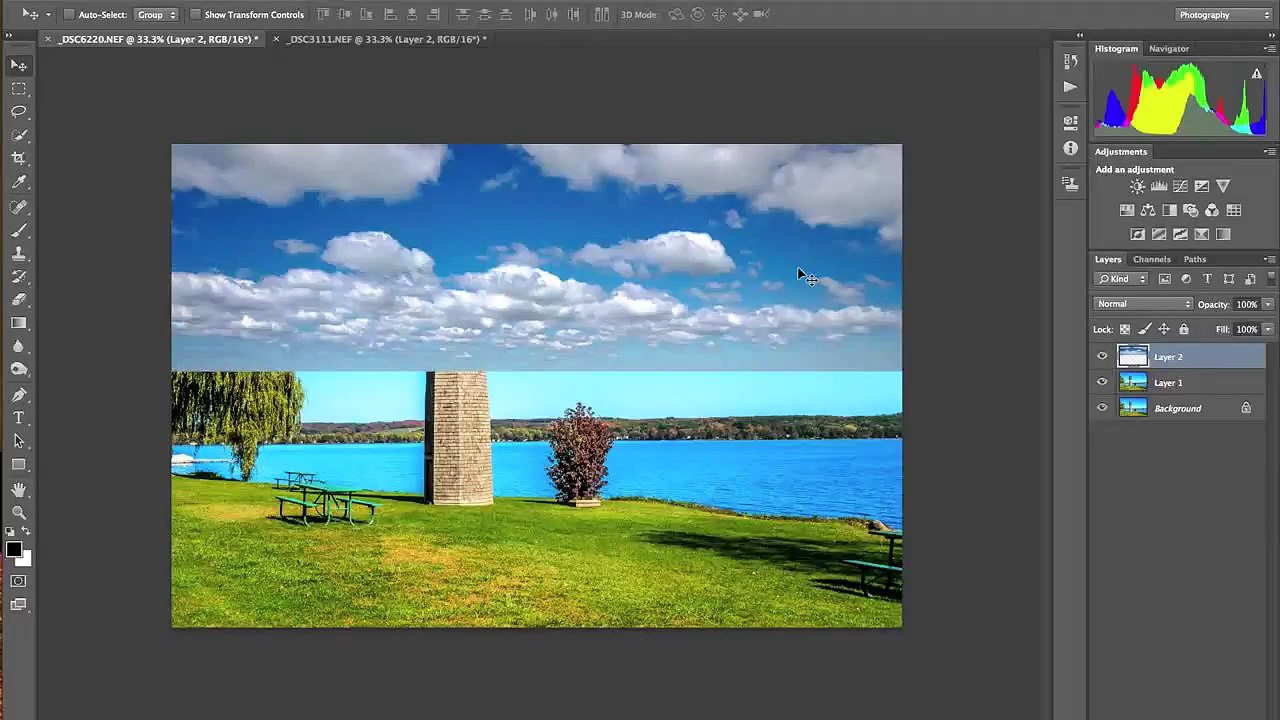The height and width of the screenshot is (720, 1280).
Task: Switch to the _DSC3111.NEF document tab
Action: pos(385,39)
